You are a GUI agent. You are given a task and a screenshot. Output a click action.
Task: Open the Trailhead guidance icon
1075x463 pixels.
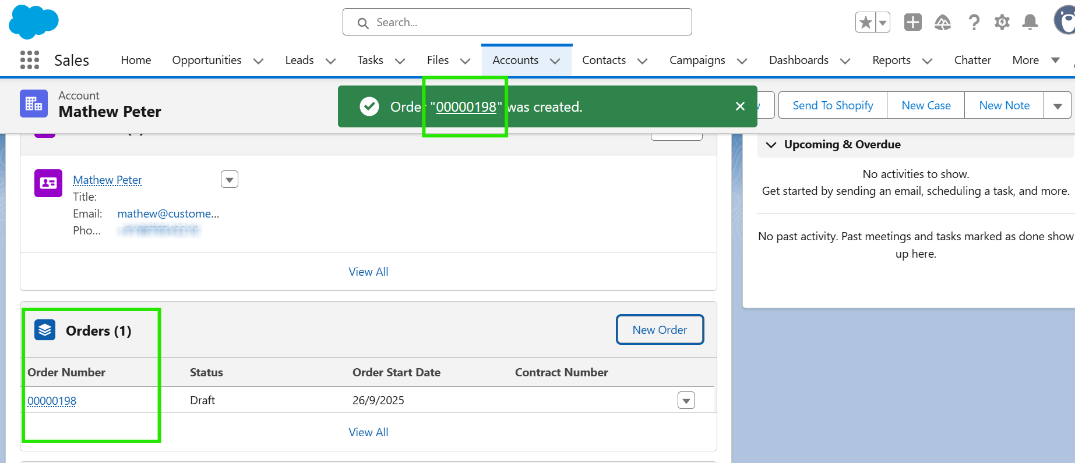(x=943, y=23)
